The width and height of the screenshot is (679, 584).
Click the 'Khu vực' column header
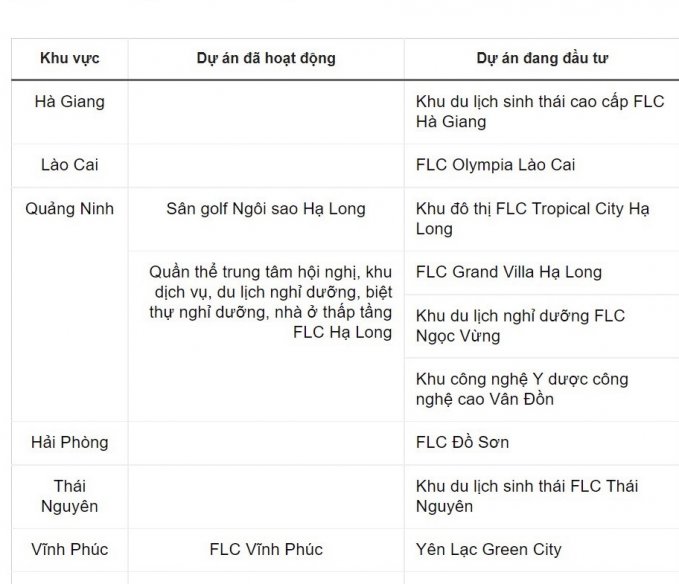point(70,58)
